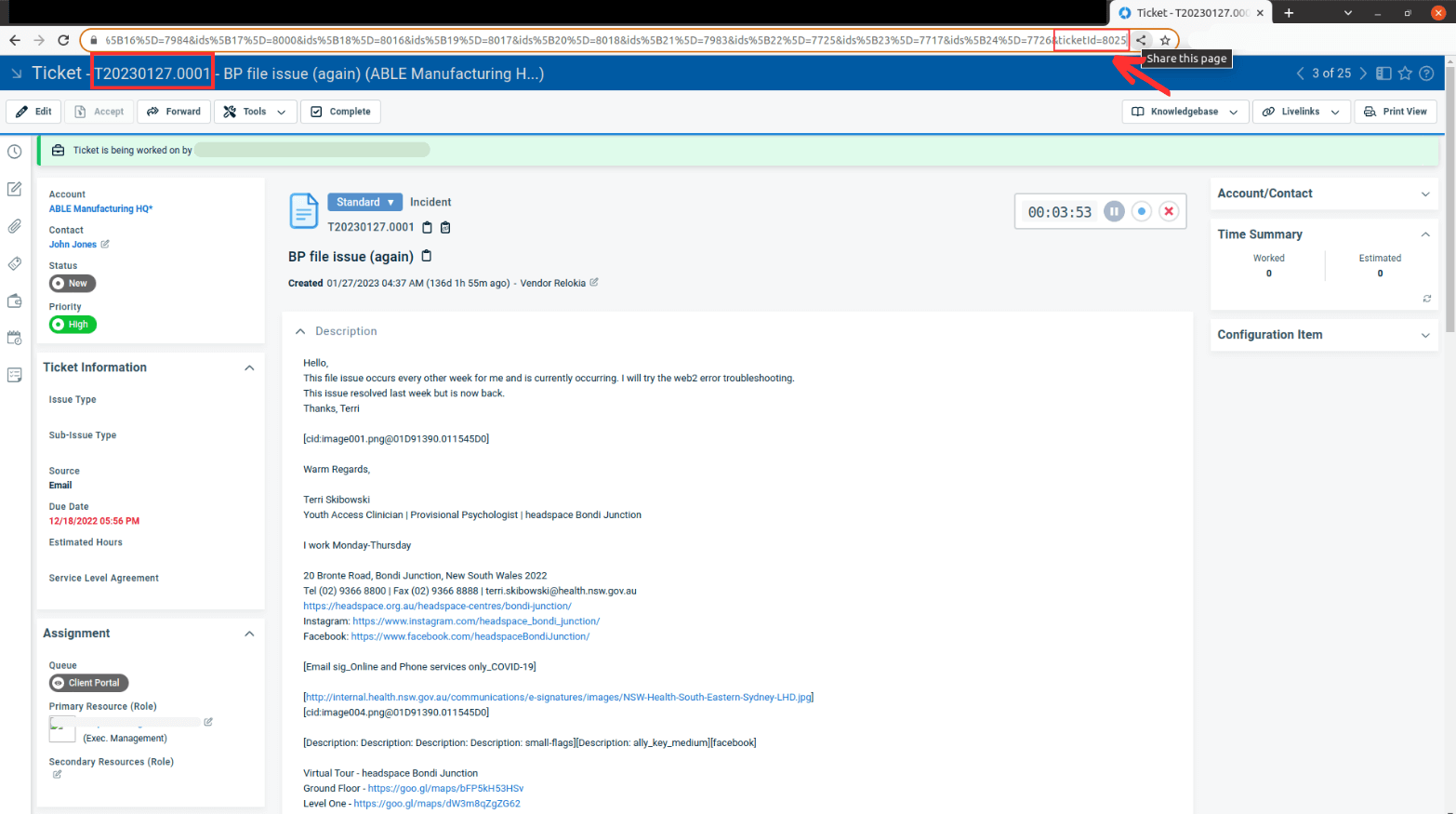Edit the Vendor Relokia creator pencil icon

tap(594, 282)
